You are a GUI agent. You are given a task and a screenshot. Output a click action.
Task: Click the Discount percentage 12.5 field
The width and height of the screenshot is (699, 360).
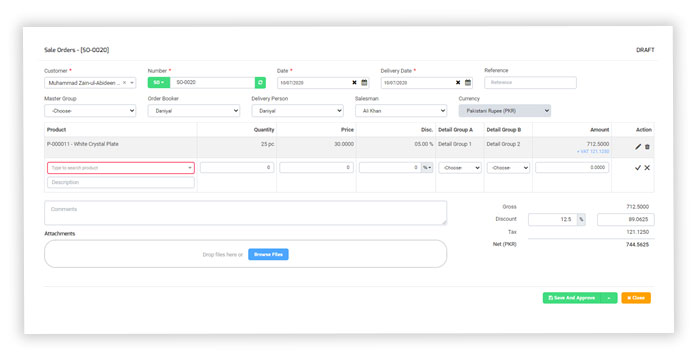[x=553, y=219]
